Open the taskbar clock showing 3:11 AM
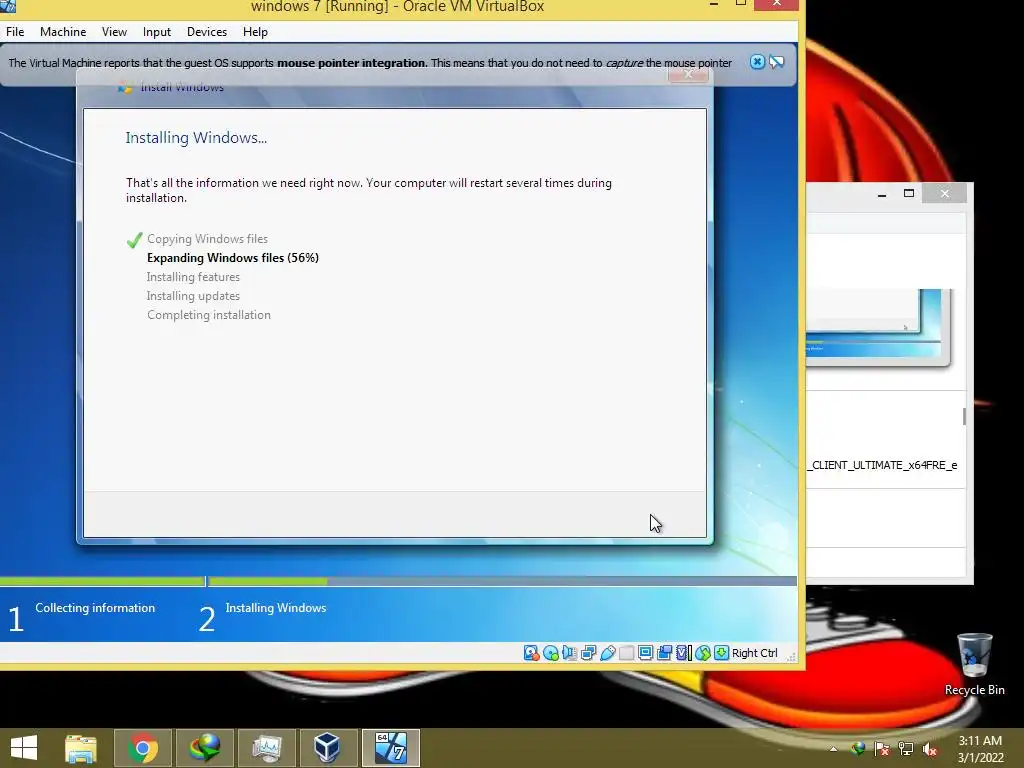 (x=980, y=748)
